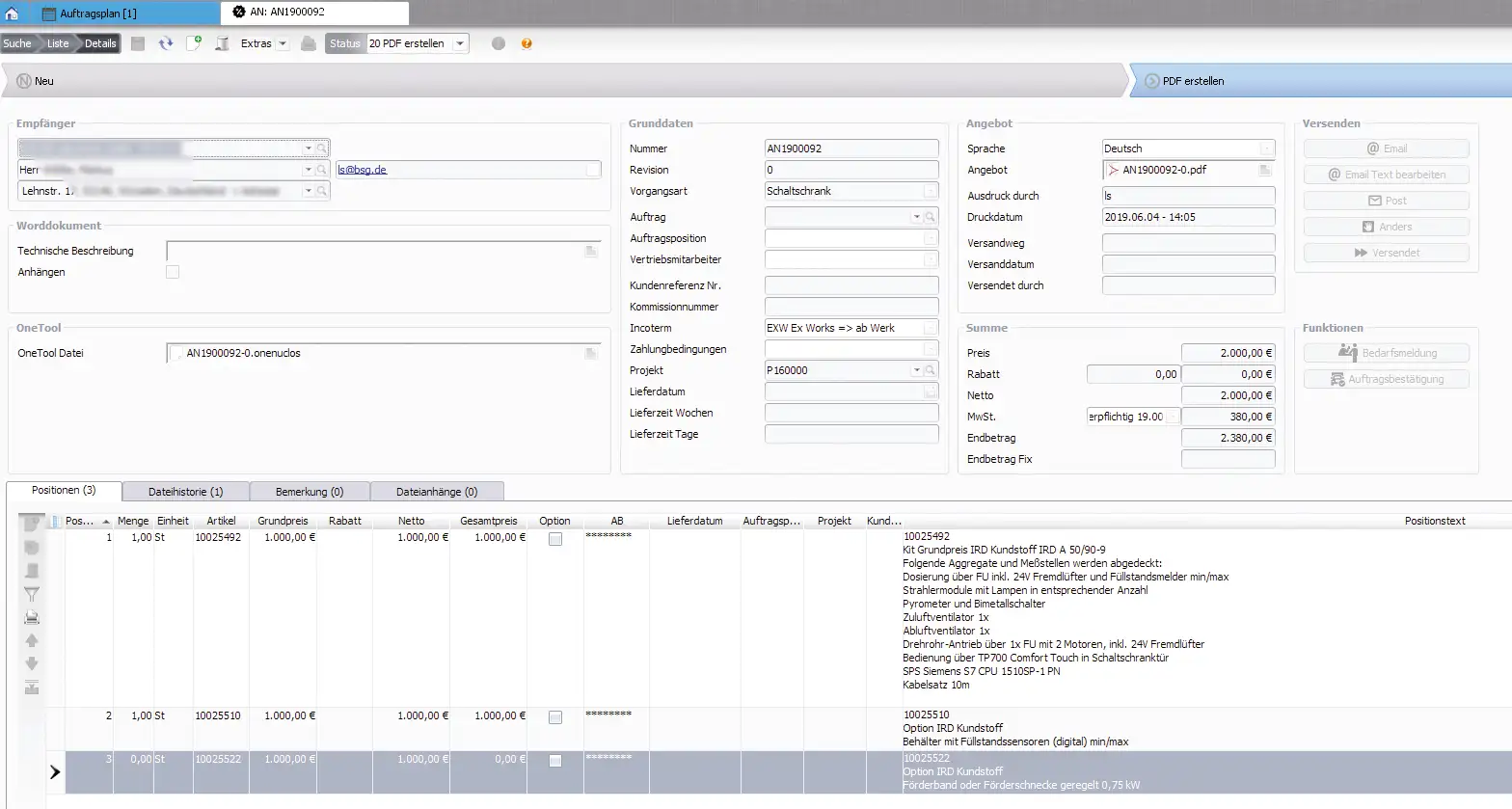The image size is (1512, 809).
Task: Open the Bemerkung (0) tab
Action: pos(310,492)
